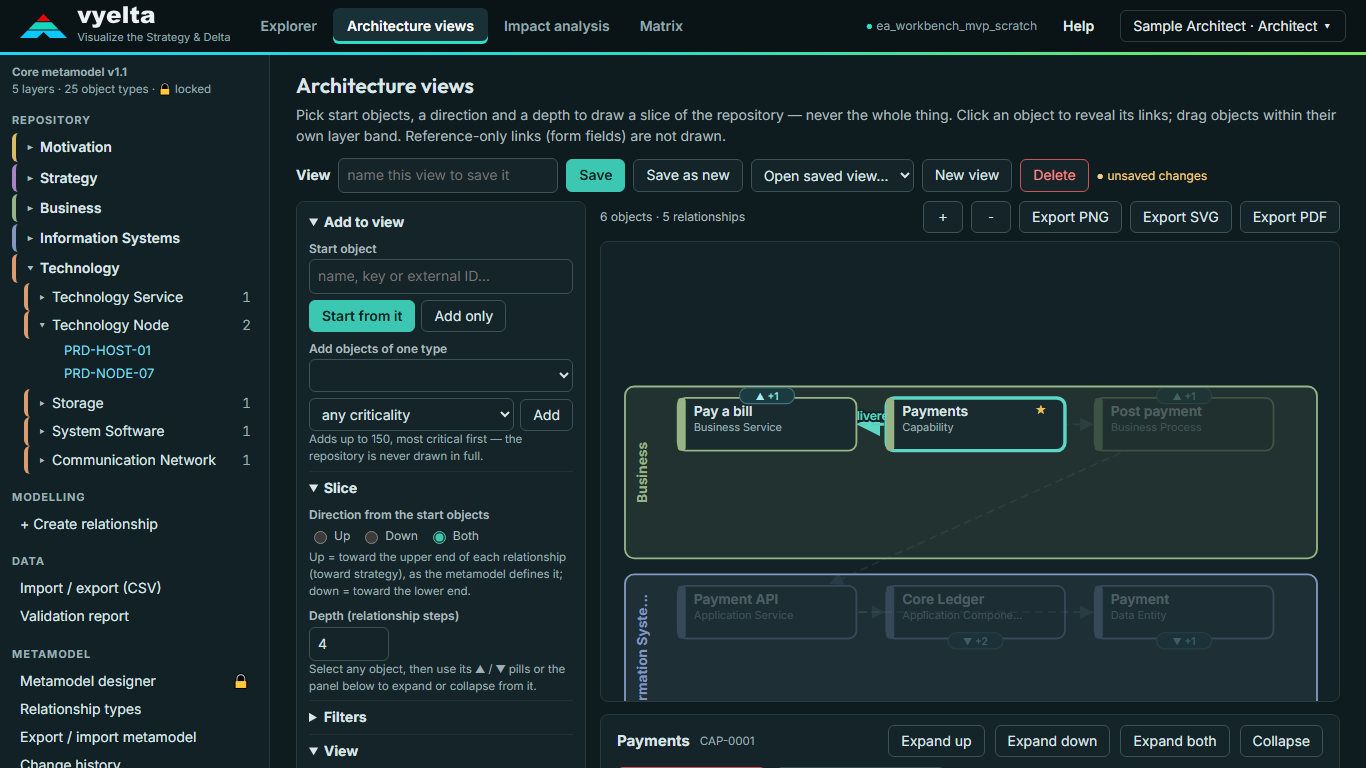Screen dimensions: 1366x768
Task: Select the Pay a bill node
Action: click(767, 424)
